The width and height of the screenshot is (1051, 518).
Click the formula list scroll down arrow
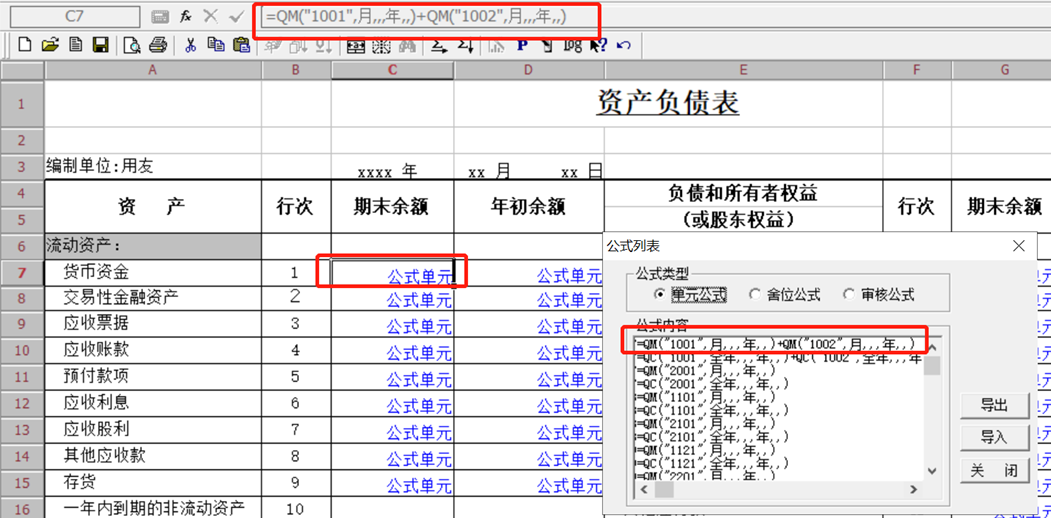coord(932,472)
